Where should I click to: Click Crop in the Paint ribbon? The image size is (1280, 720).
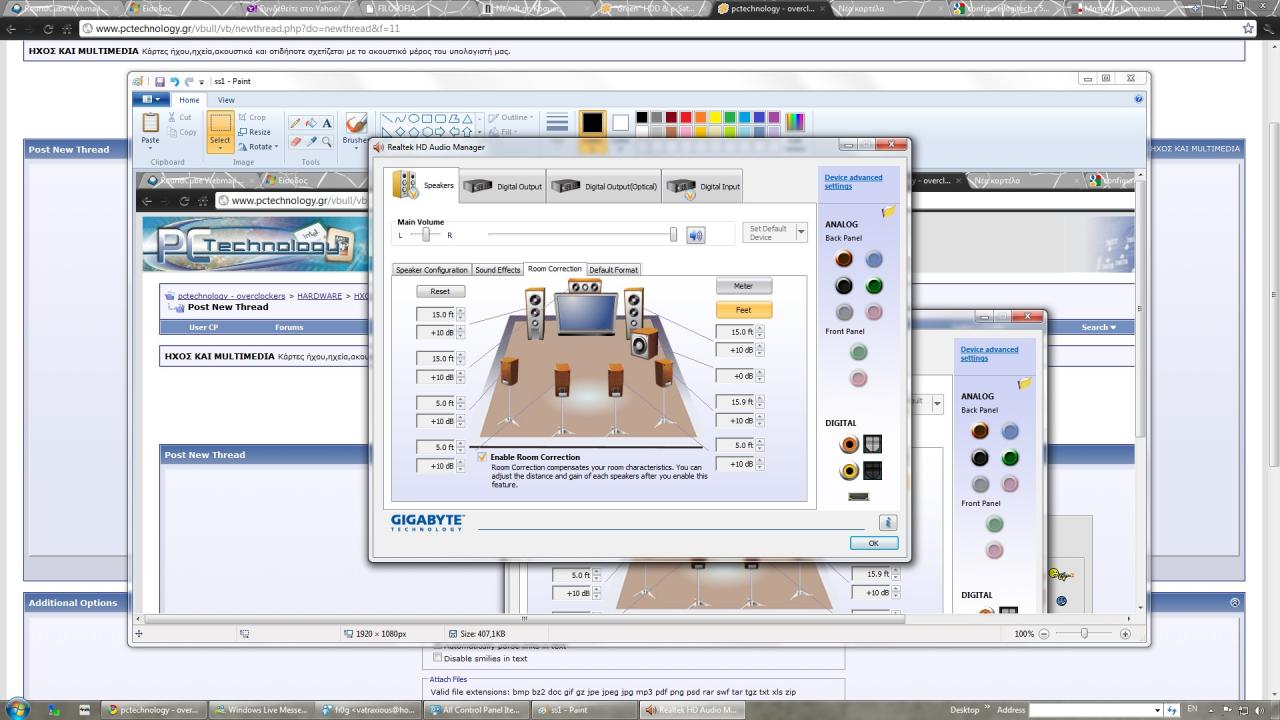coord(252,117)
